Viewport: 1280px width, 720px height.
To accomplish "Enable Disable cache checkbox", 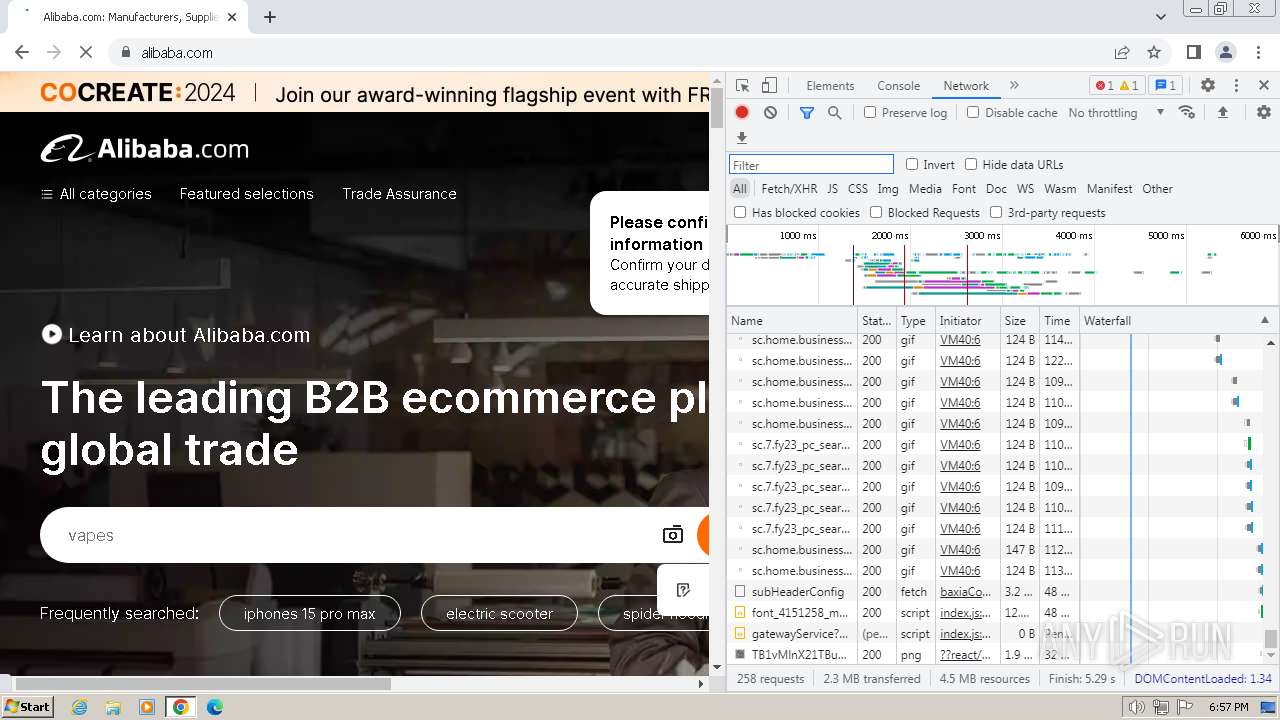I will tap(973, 112).
